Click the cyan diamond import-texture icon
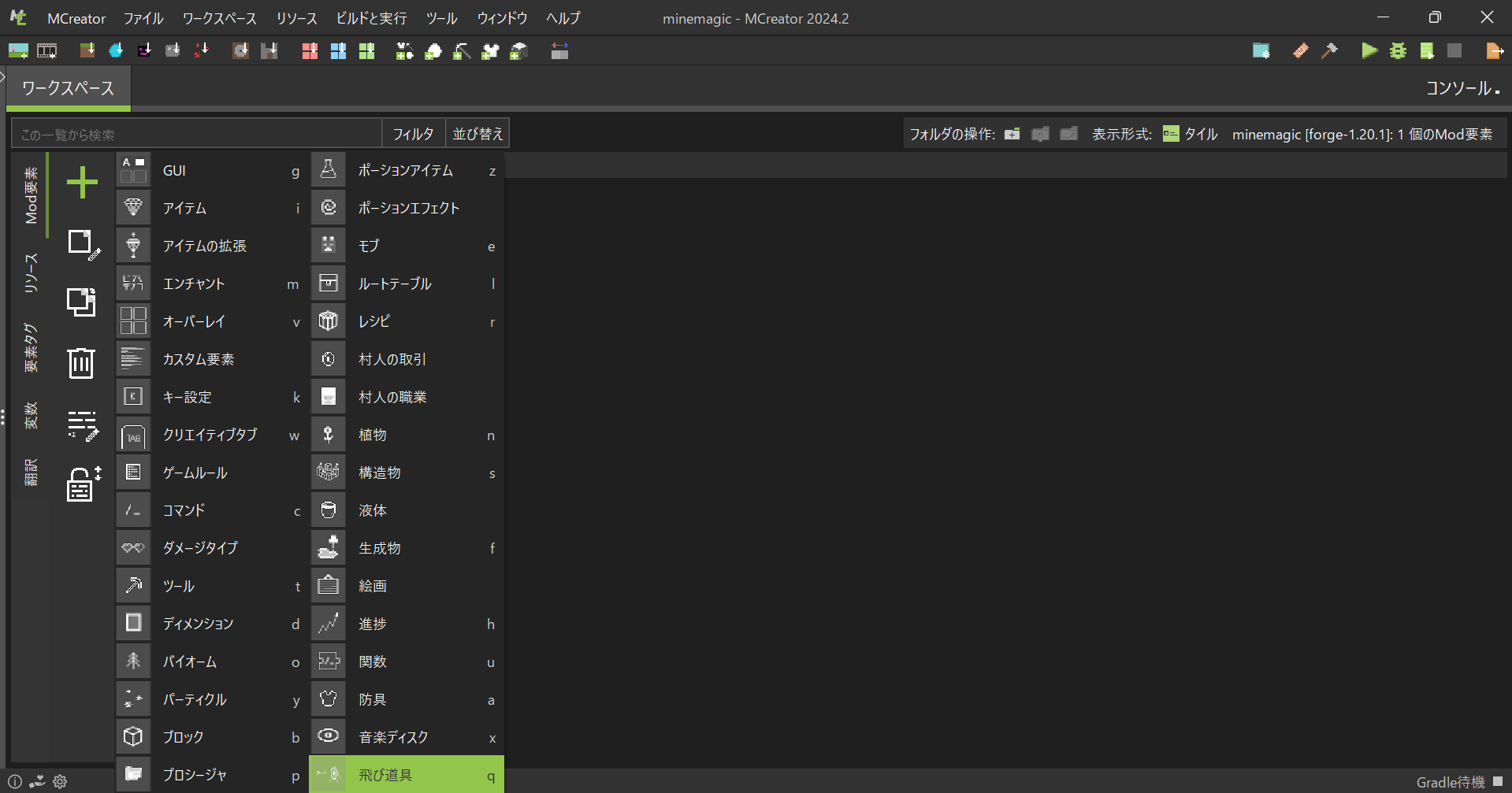 pyautogui.click(x=116, y=51)
